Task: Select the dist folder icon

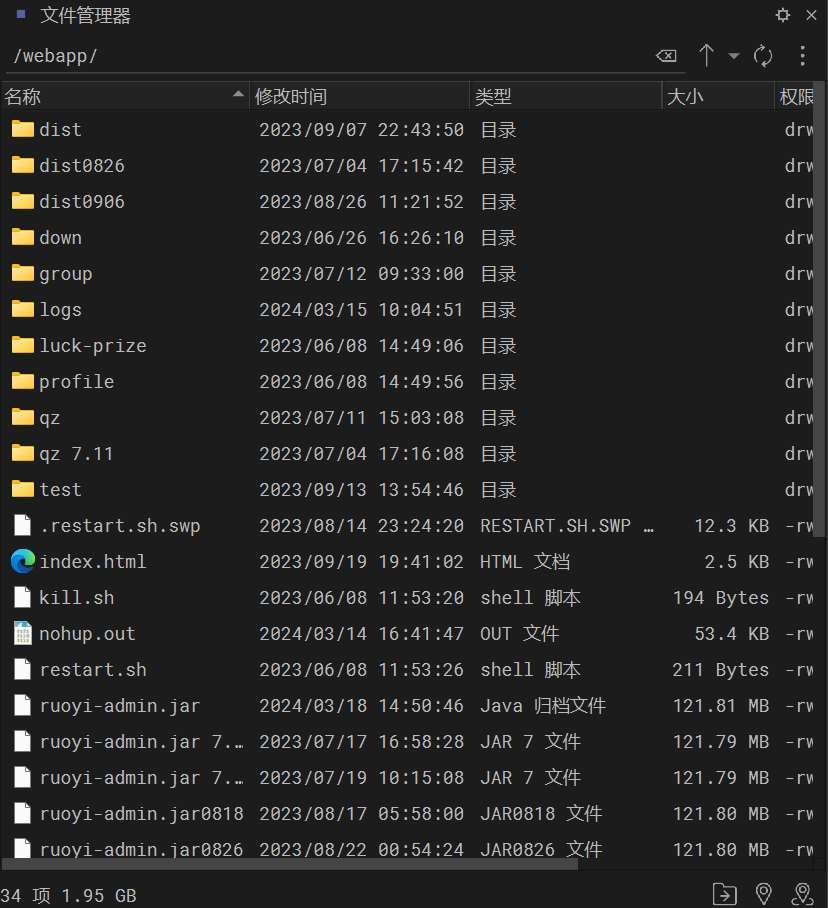Action: click(23, 129)
